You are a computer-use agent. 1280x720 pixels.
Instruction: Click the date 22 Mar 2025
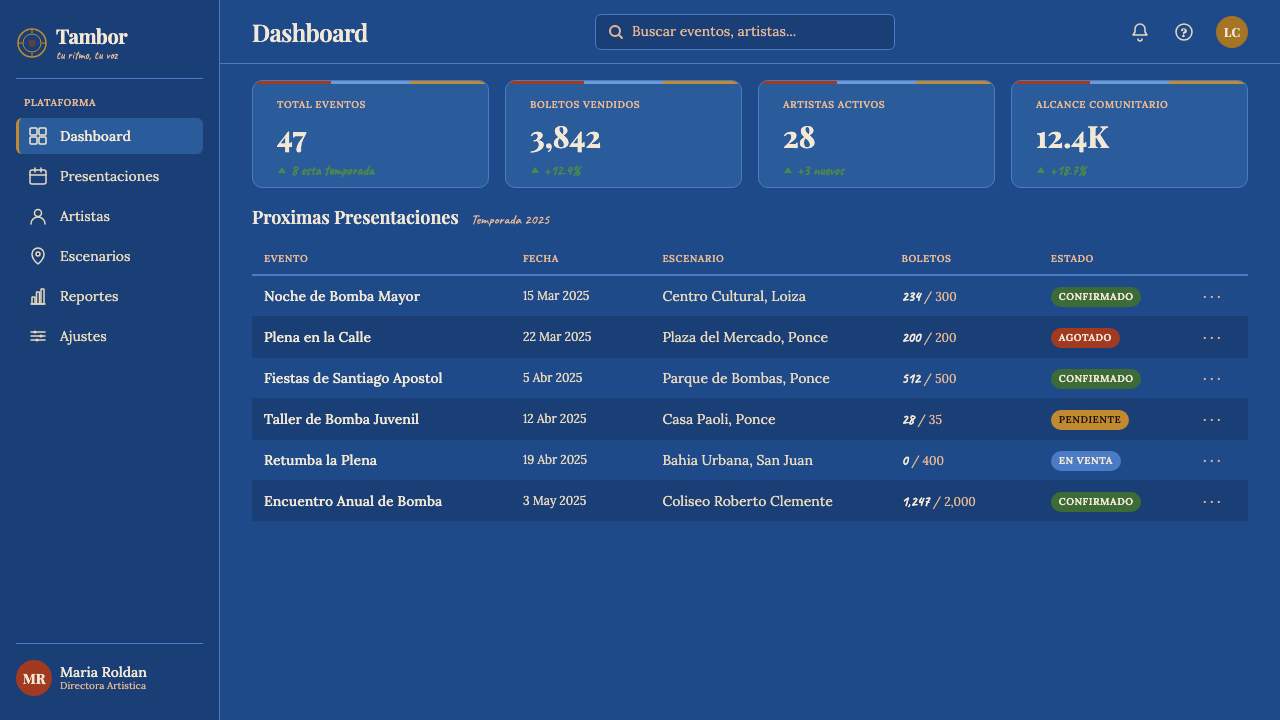tap(557, 337)
